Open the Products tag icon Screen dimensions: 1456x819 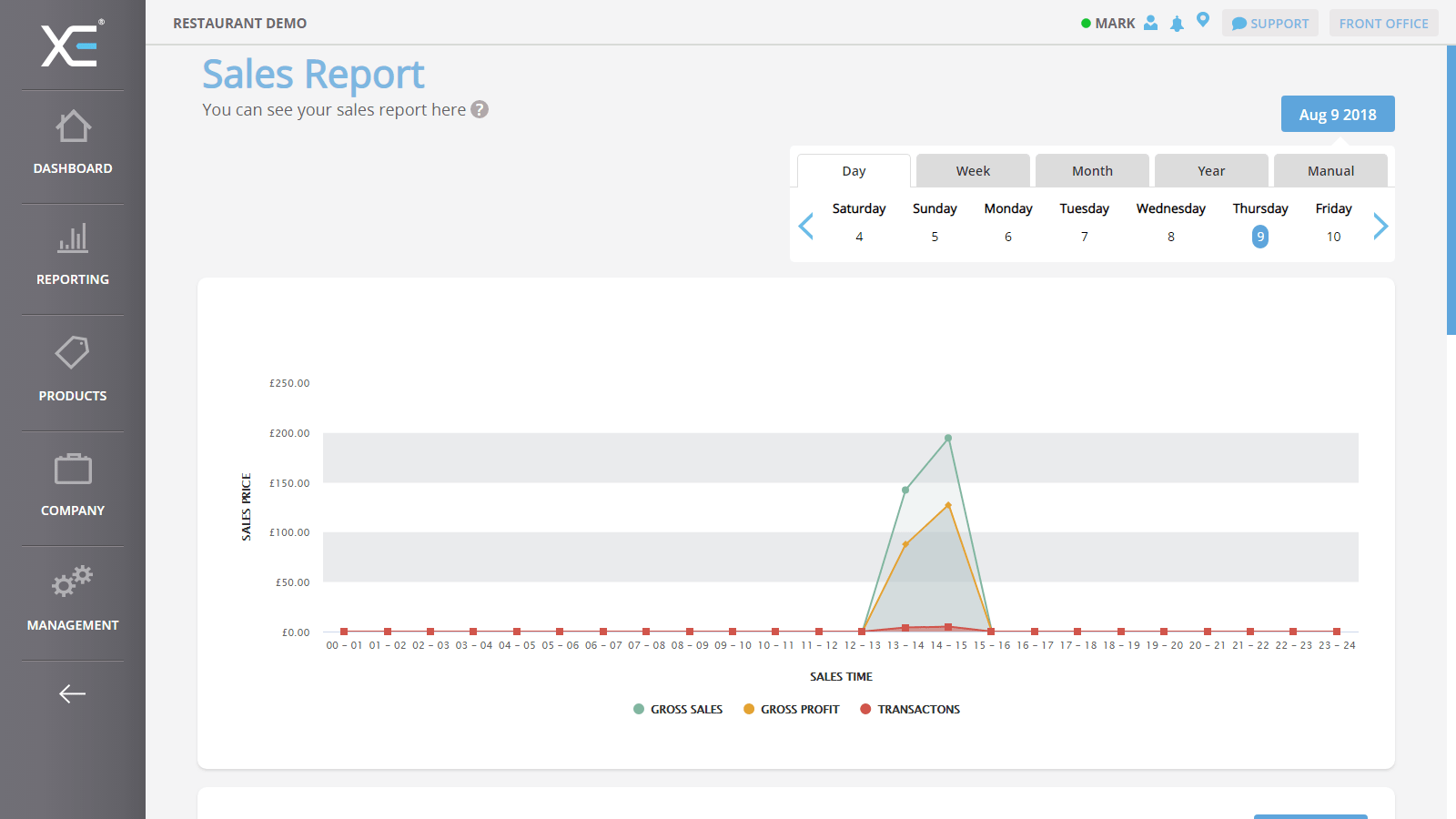[73, 353]
